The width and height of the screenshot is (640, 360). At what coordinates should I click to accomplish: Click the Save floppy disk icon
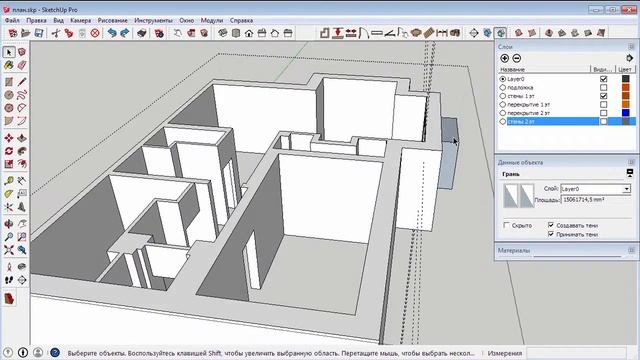tap(39, 33)
